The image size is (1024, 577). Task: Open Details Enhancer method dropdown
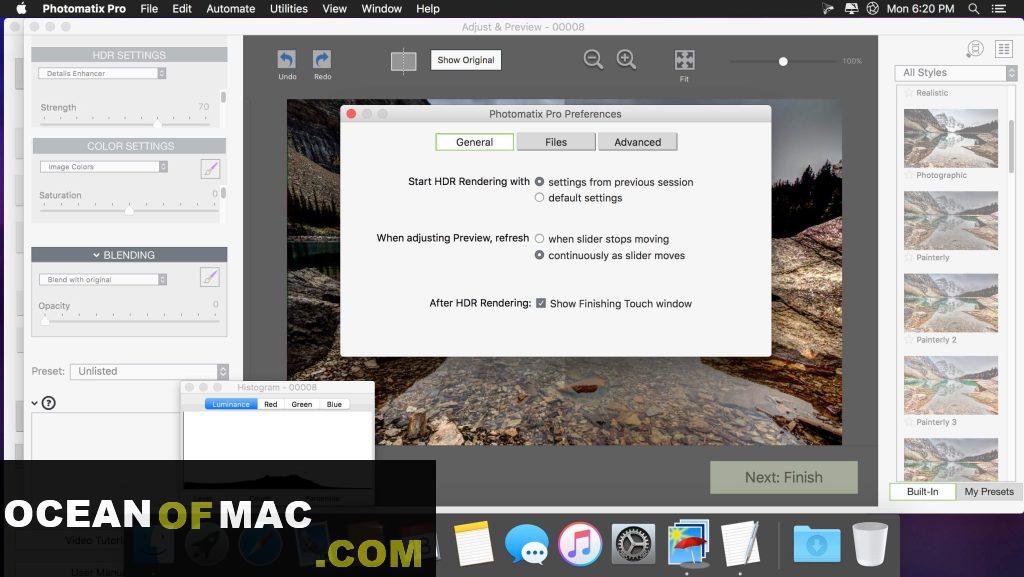102,73
